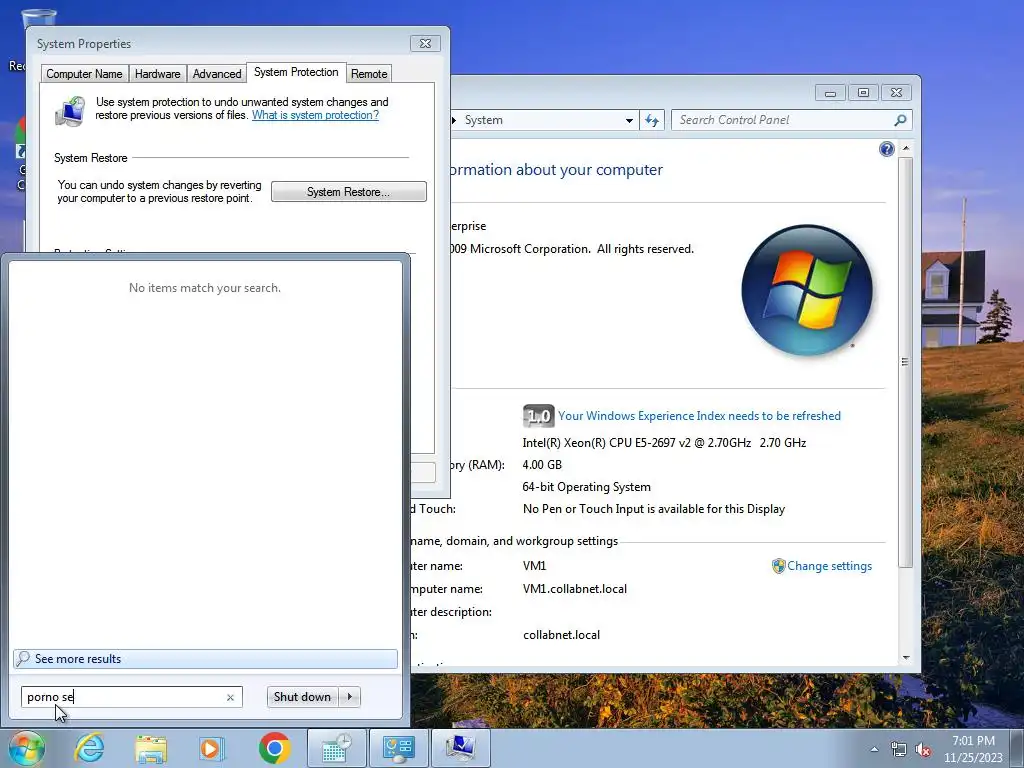This screenshot has width=1024, height=768.
Task: Click the 64-bit Operating System text
Action: point(586,487)
